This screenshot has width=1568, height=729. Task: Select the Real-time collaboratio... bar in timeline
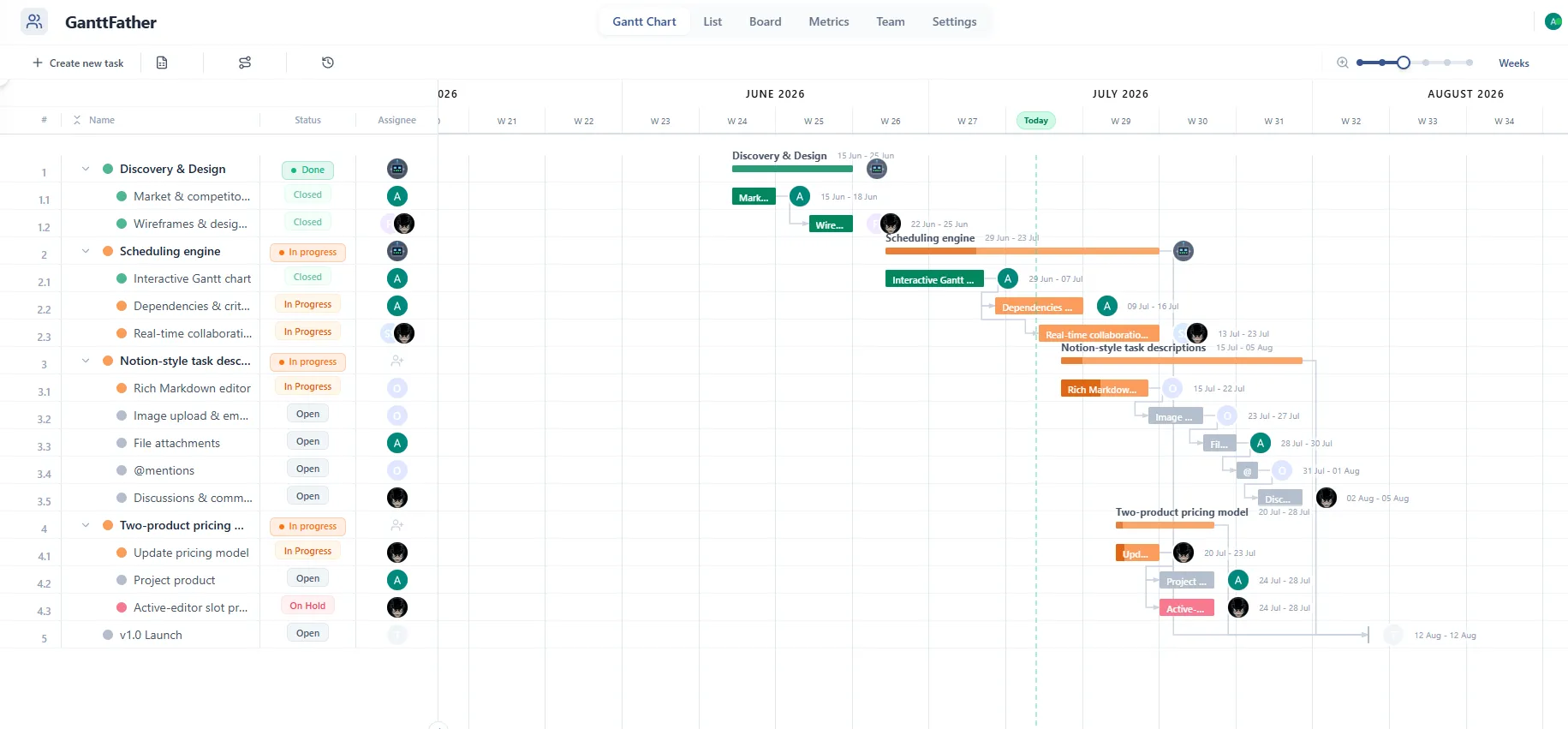pyautogui.click(x=1099, y=334)
